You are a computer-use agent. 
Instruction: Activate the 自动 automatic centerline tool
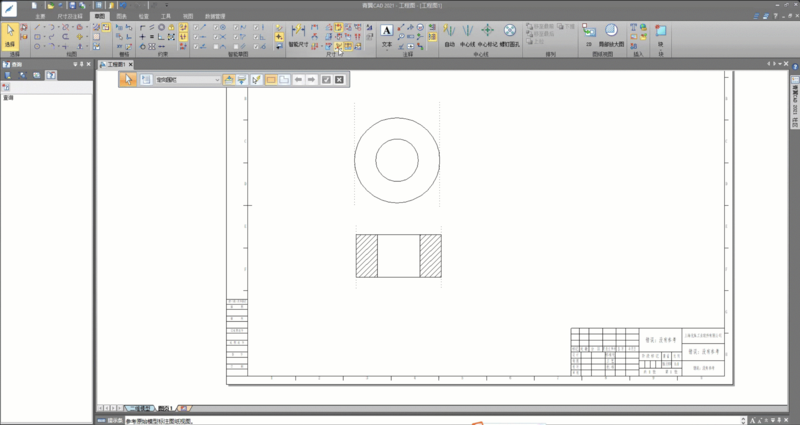coord(449,34)
